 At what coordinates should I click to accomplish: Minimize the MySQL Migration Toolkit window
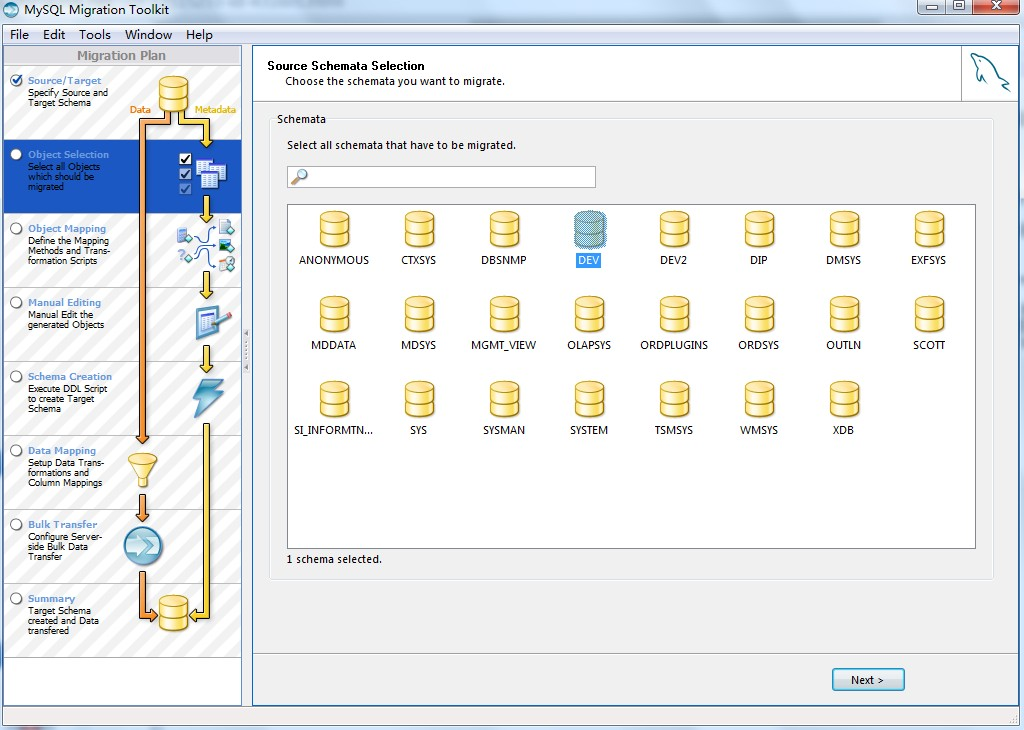(x=932, y=7)
